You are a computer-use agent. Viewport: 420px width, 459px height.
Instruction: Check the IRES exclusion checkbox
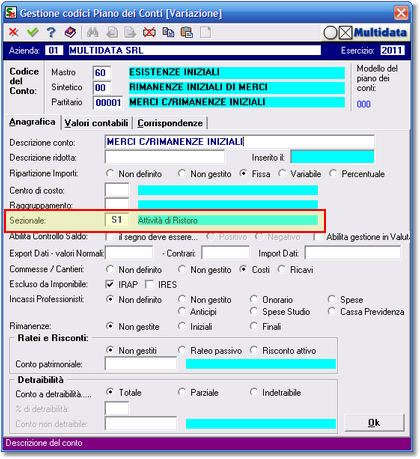149,284
